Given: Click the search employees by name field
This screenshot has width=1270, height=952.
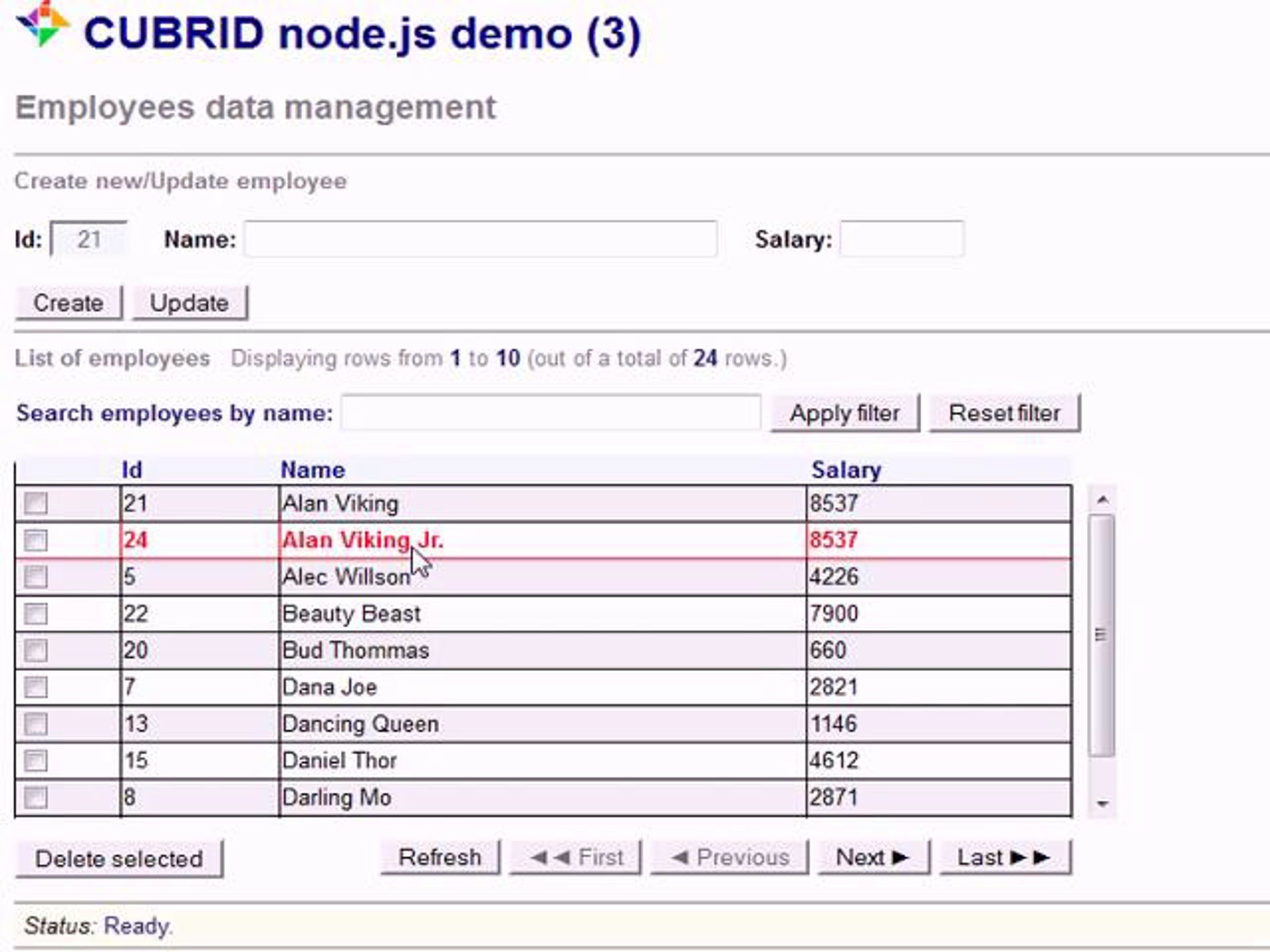Looking at the screenshot, I should pyautogui.click(x=551, y=413).
